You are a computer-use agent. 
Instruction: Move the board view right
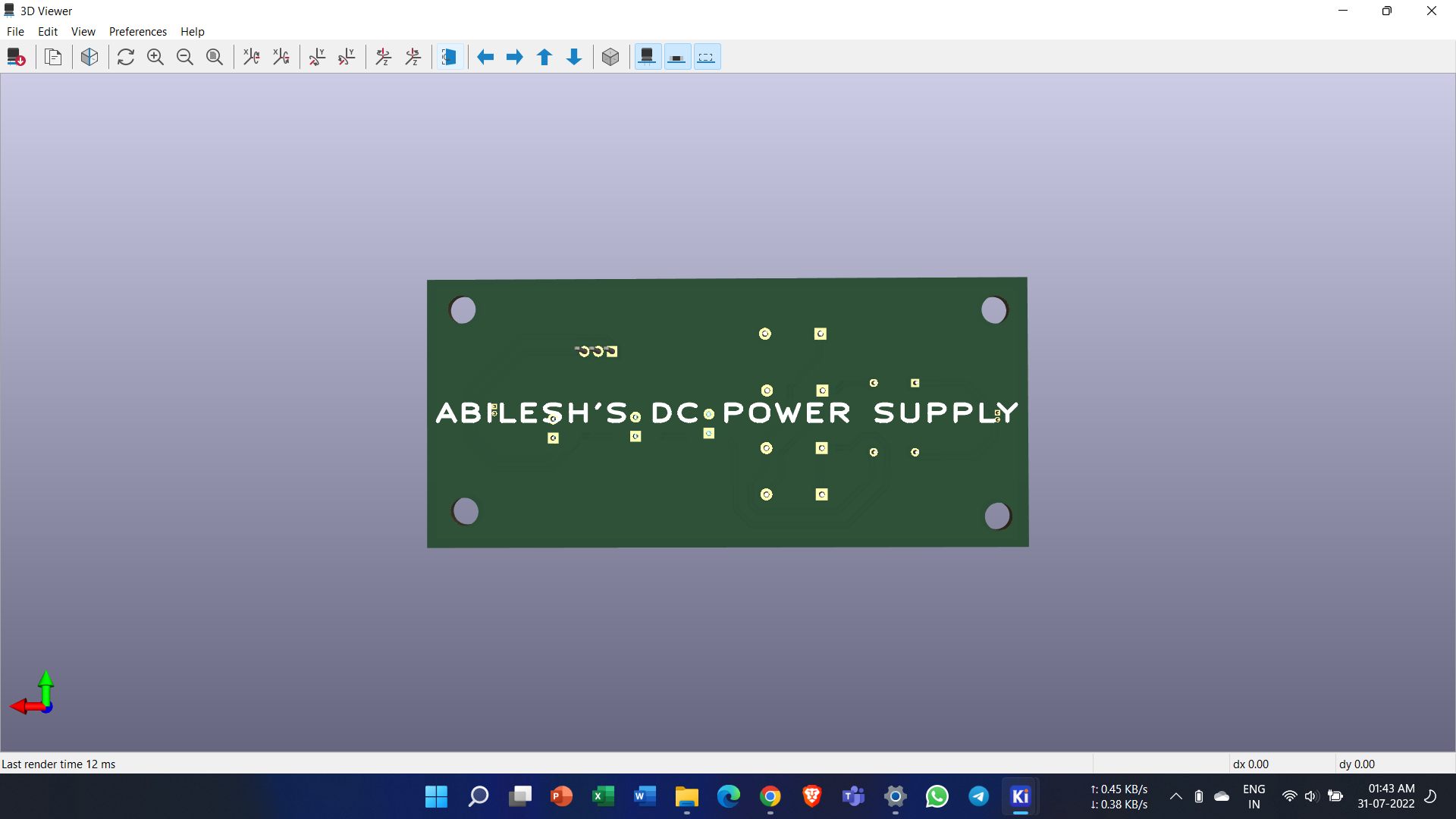[x=515, y=57]
